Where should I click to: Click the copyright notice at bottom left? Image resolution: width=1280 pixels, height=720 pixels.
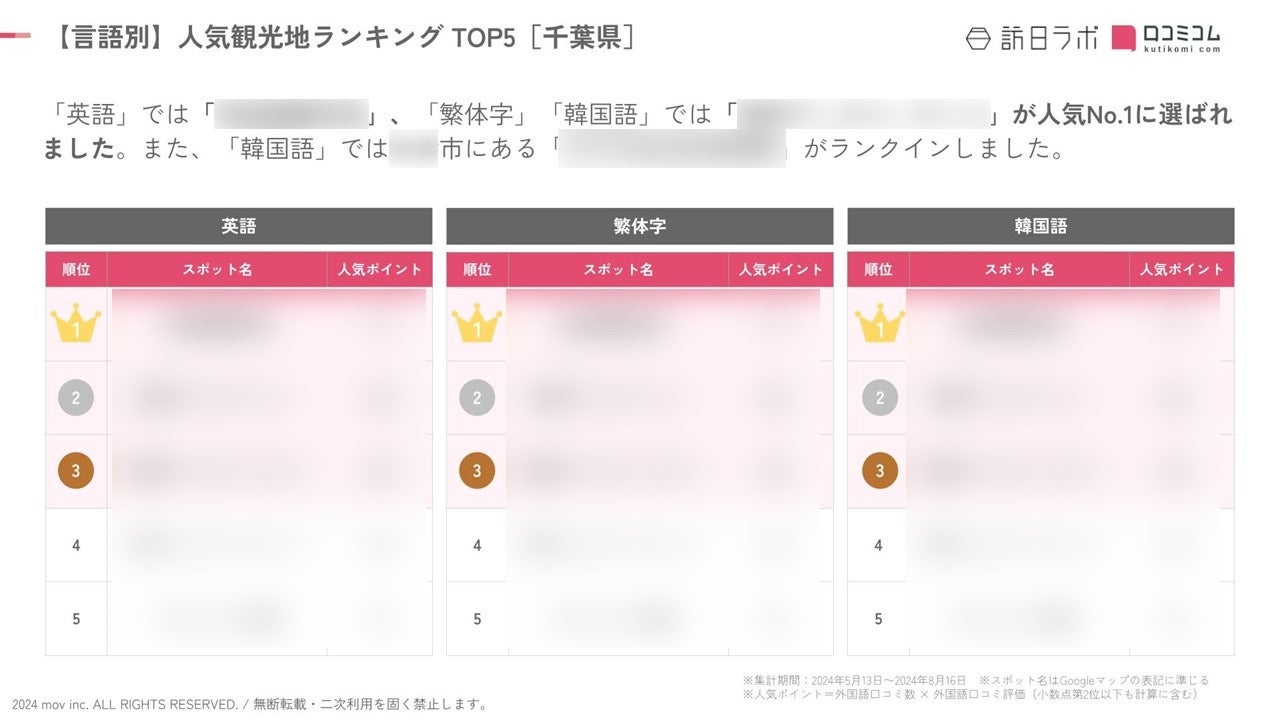[x=250, y=704]
